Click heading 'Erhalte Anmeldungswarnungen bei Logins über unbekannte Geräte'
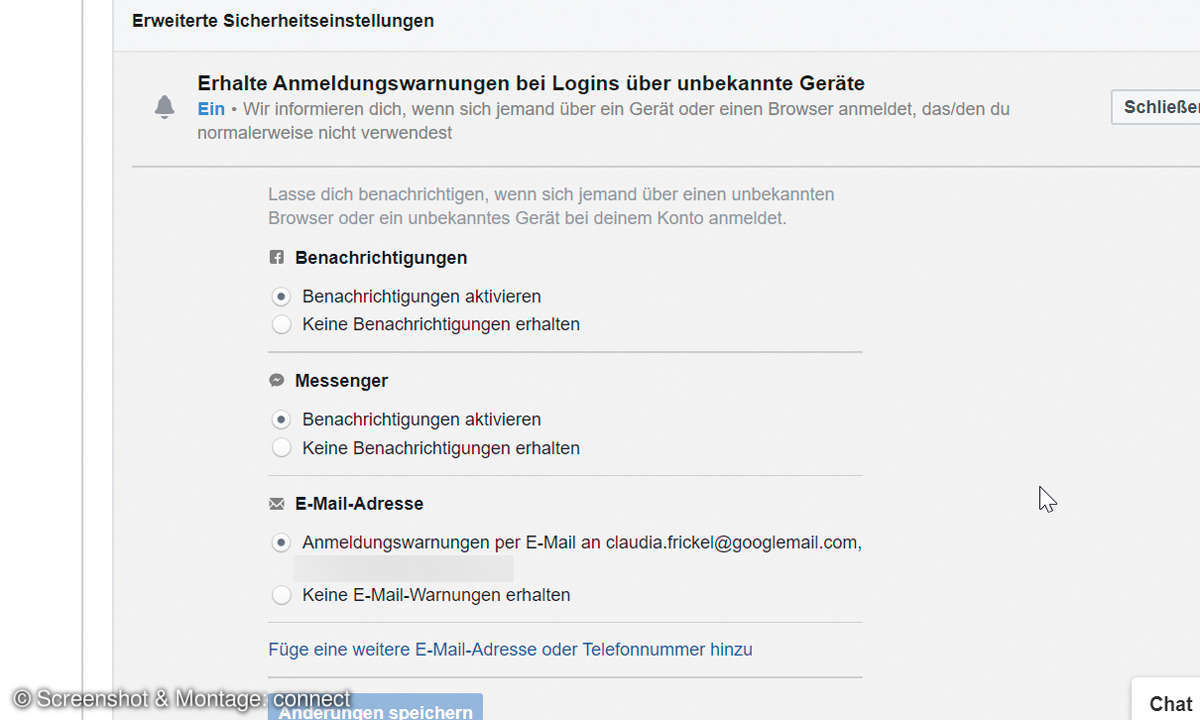 coord(531,83)
